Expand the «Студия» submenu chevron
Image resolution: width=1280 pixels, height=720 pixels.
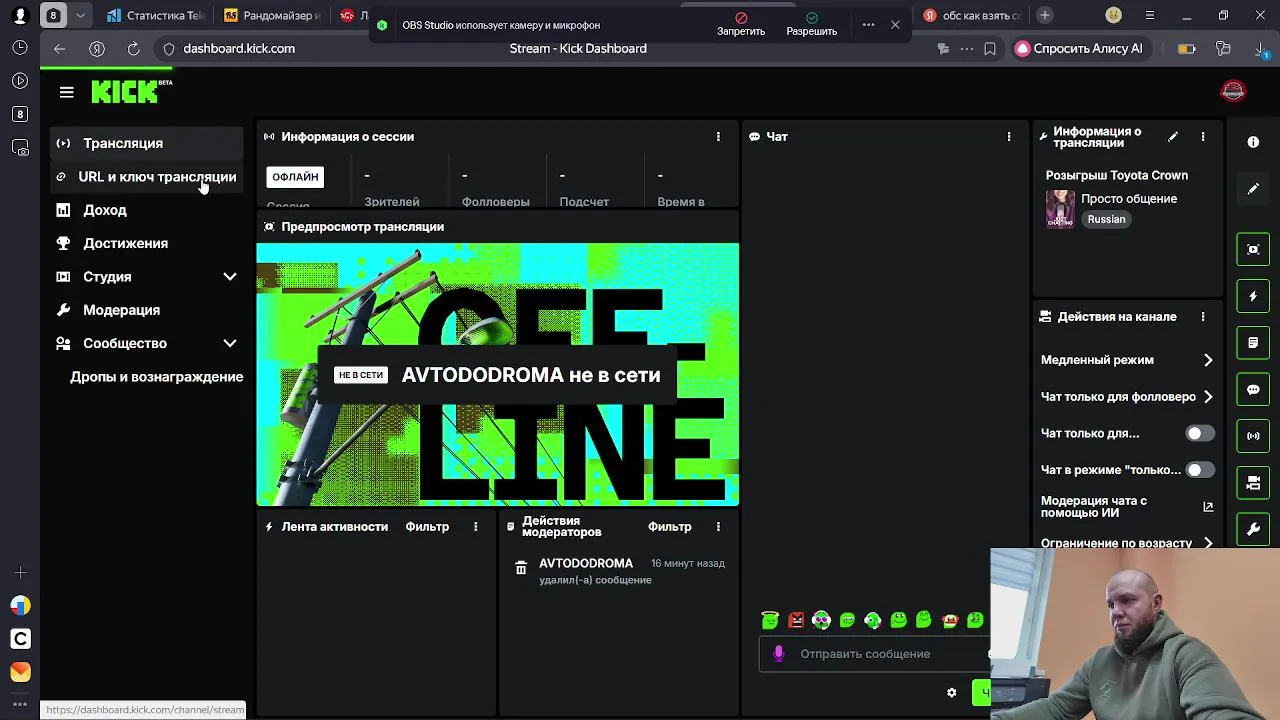pyautogui.click(x=230, y=277)
